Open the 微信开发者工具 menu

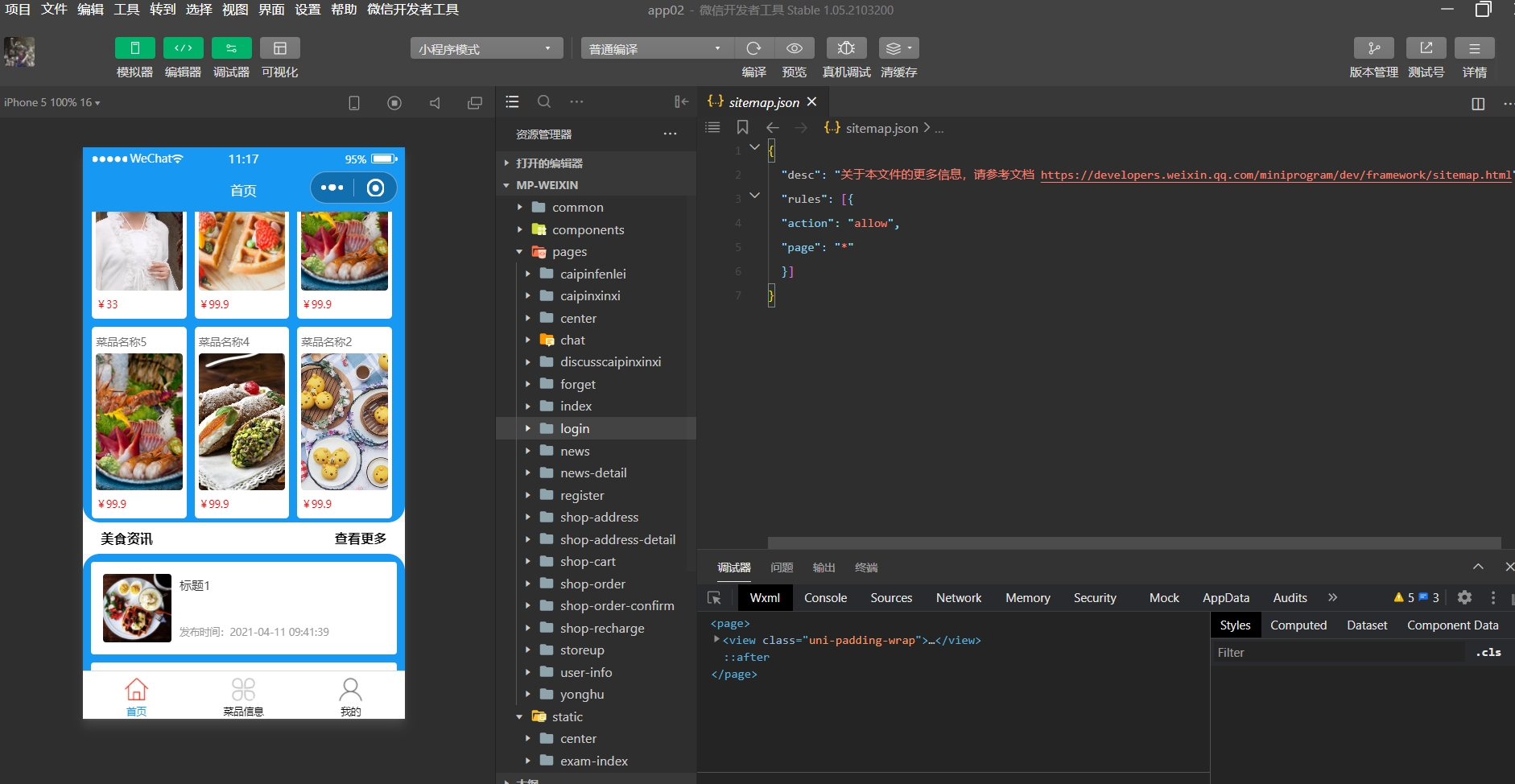413,10
